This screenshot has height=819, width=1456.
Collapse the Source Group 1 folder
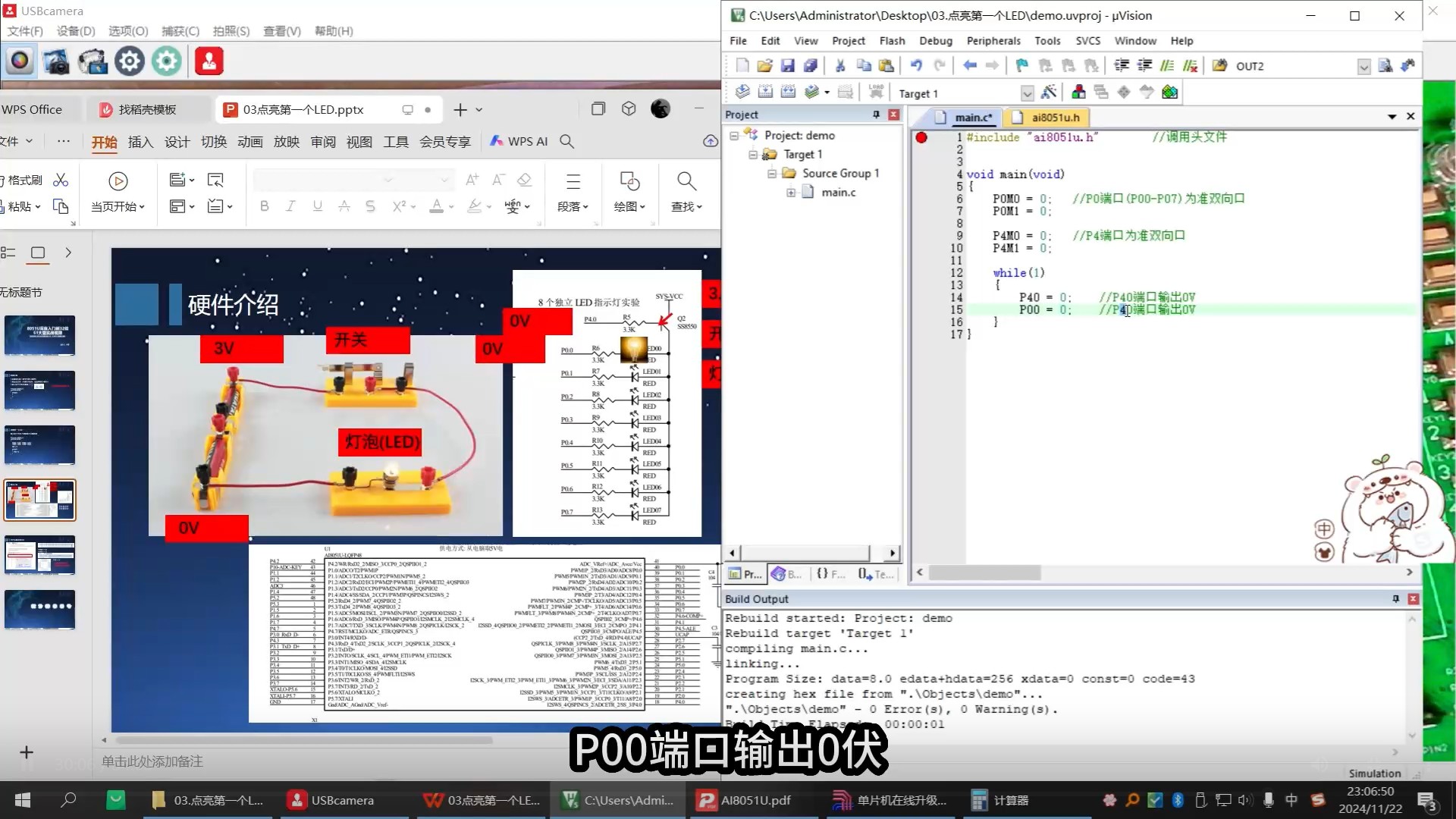[772, 174]
